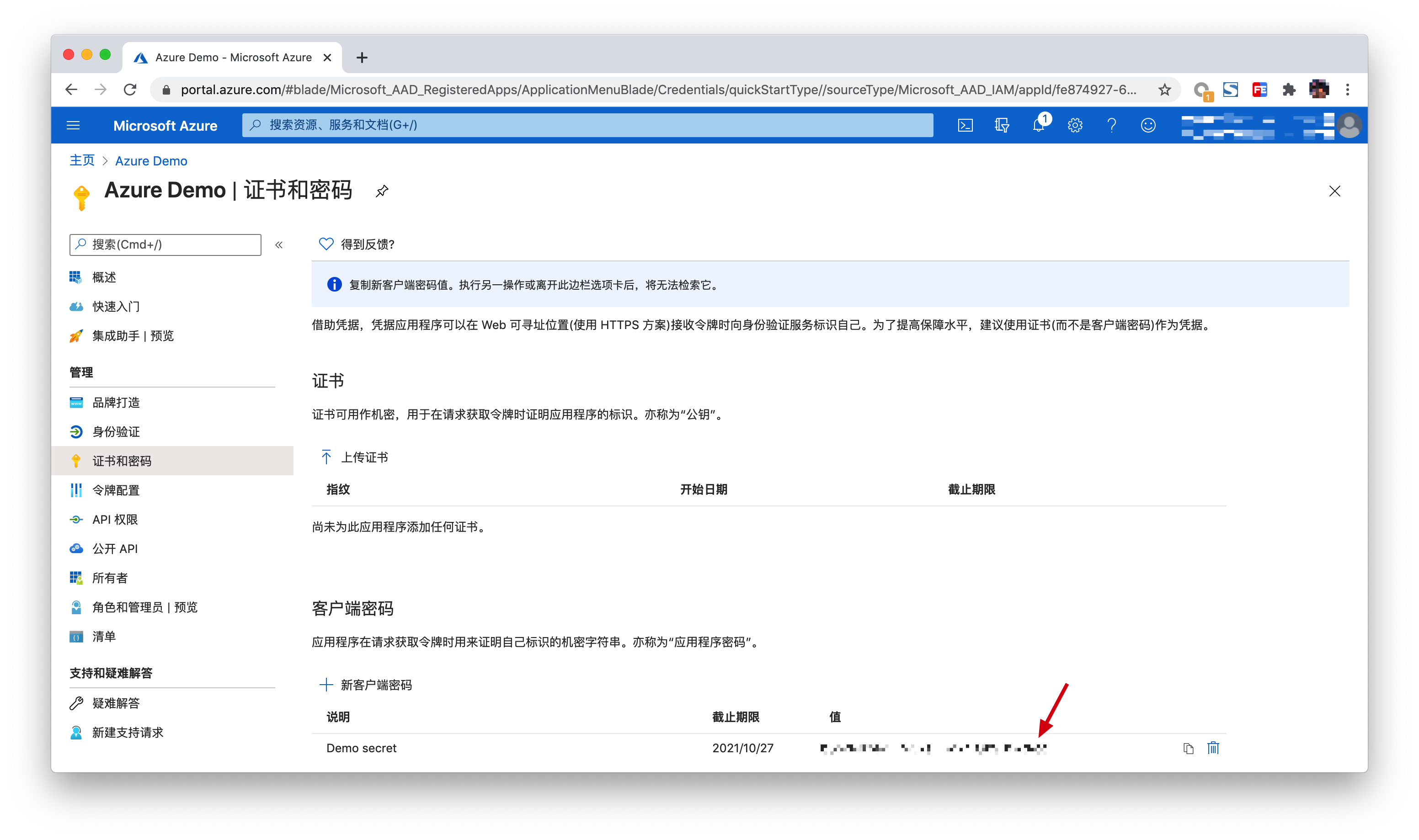Image resolution: width=1419 pixels, height=840 pixels.
Task: Open the feedback smiley icon
Action: click(1148, 125)
